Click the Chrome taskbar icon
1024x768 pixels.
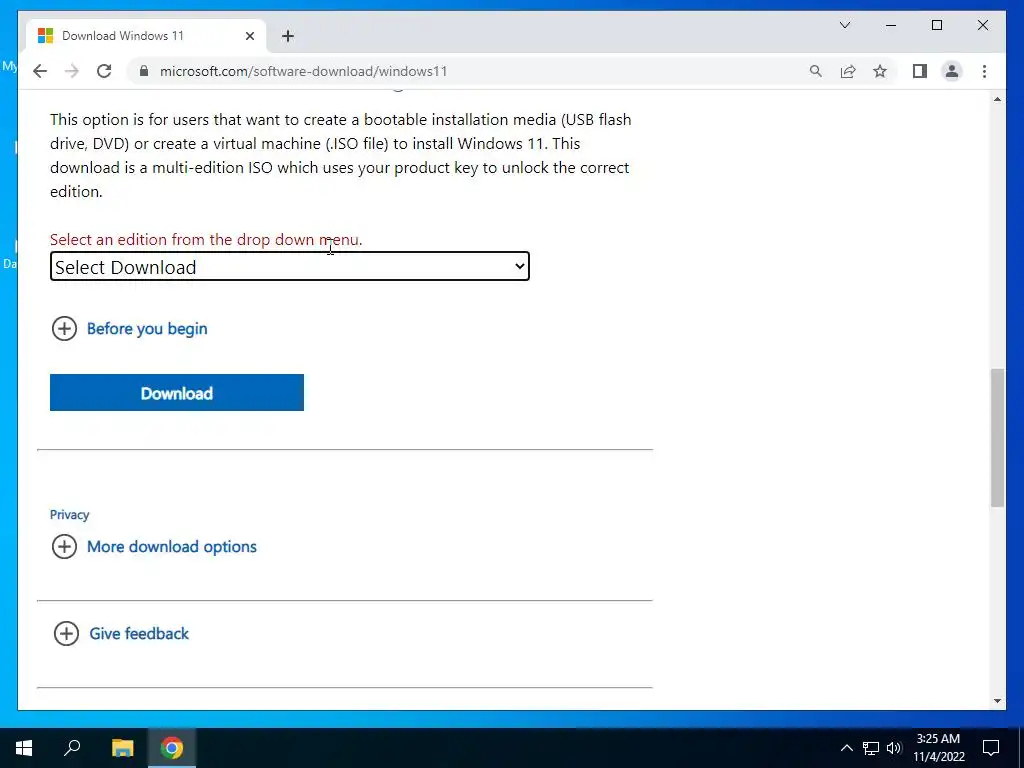click(172, 748)
